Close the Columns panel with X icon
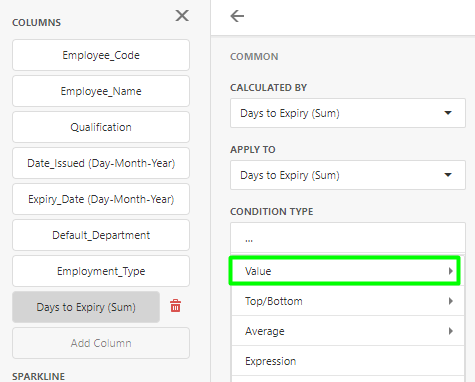Viewport: 475px width, 382px height. (x=182, y=16)
